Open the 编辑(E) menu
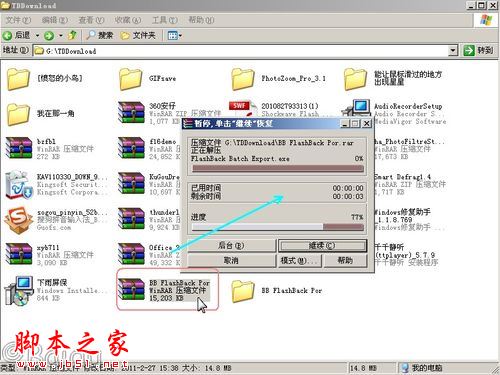 point(55,20)
